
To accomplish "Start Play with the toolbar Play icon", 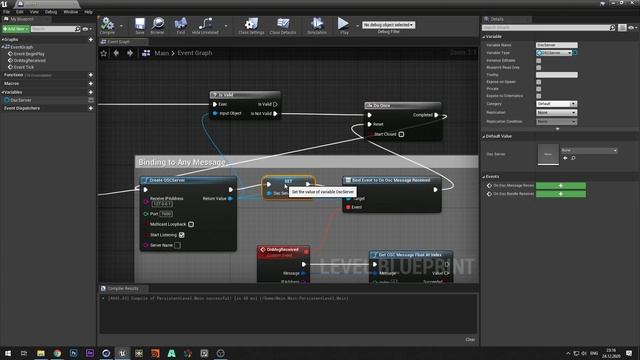I will point(343,24).
